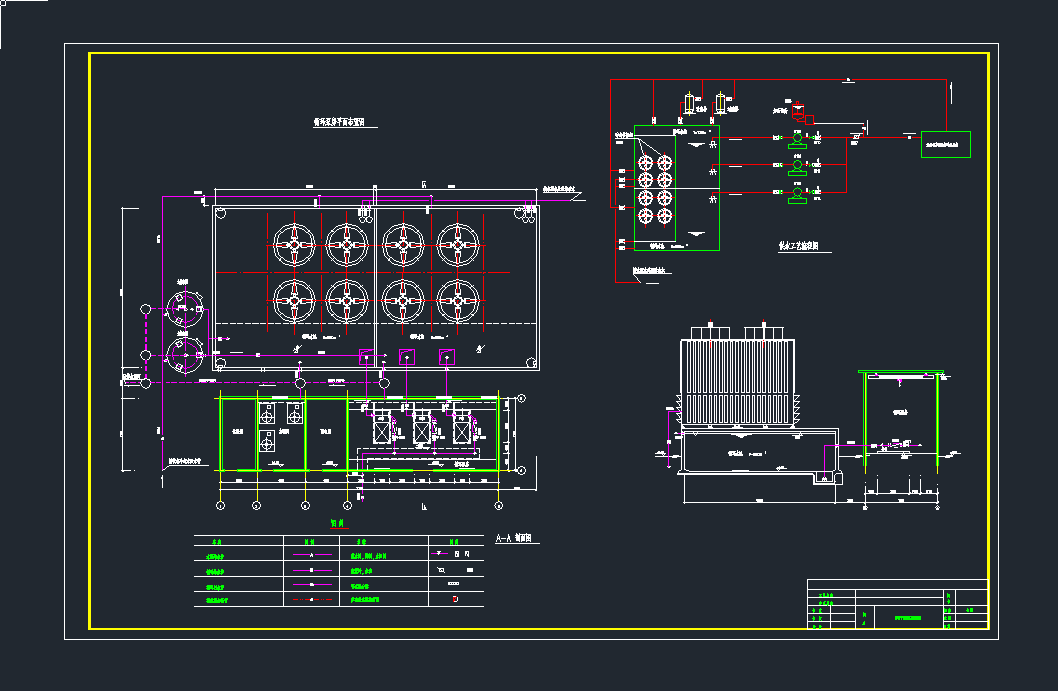Screen dimensions: 1058x691
Task: Select the bottom-right cooling tower fan in plan view
Action: (x=457, y=299)
